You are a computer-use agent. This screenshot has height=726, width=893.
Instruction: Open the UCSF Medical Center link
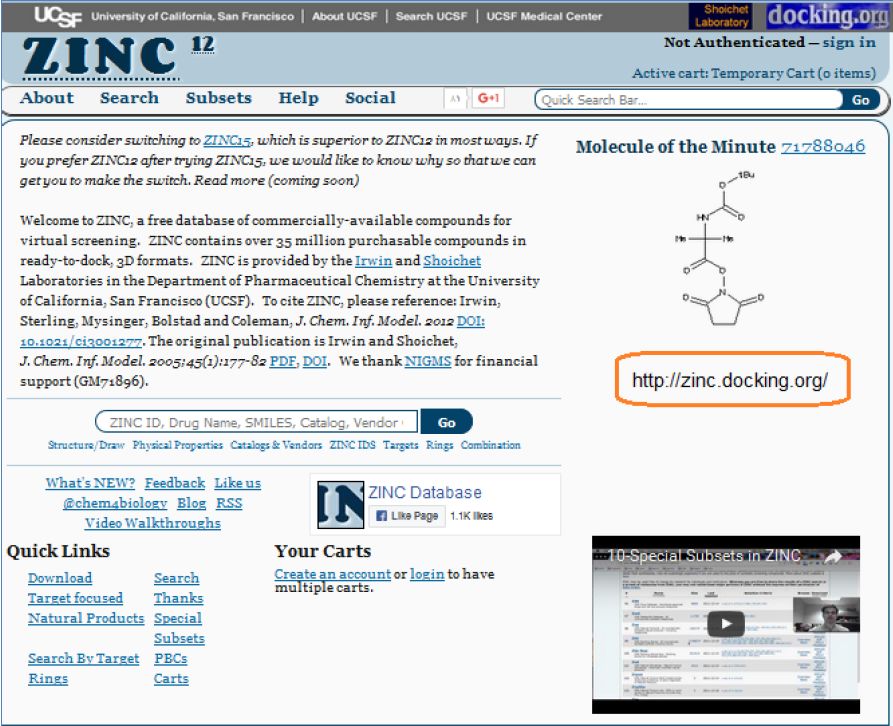click(544, 17)
